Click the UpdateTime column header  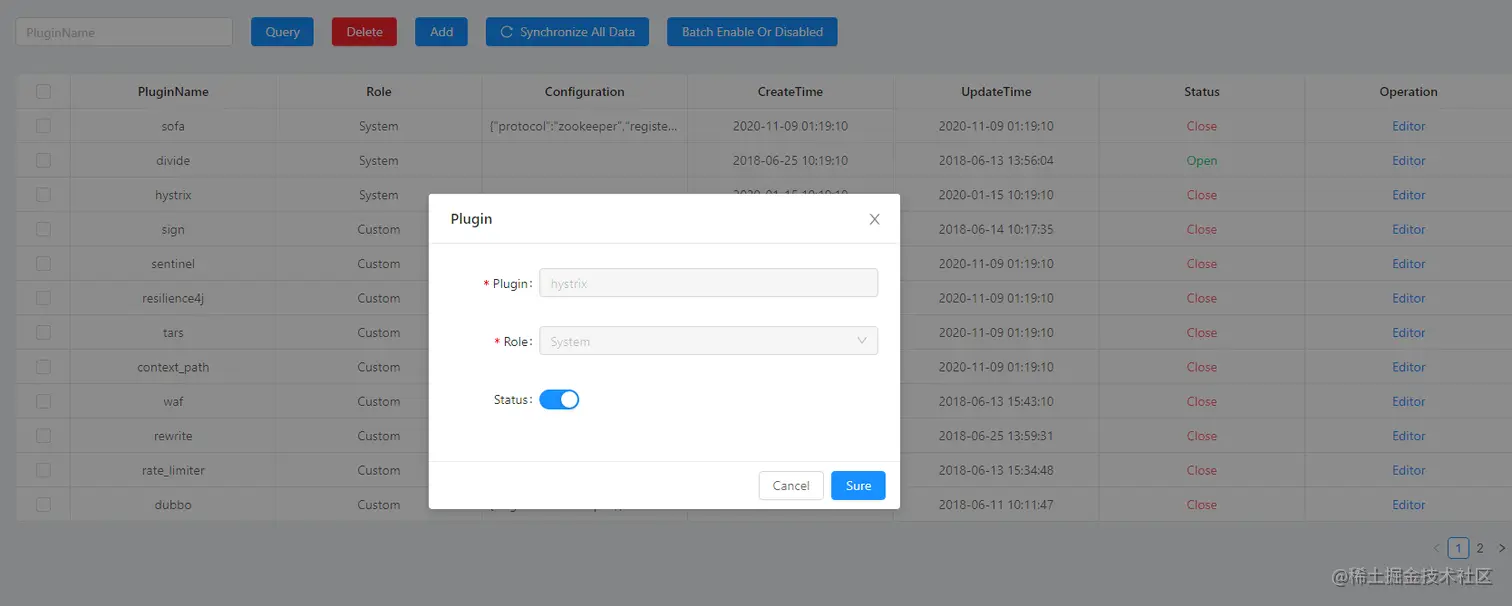pyautogui.click(x=996, y=91)
